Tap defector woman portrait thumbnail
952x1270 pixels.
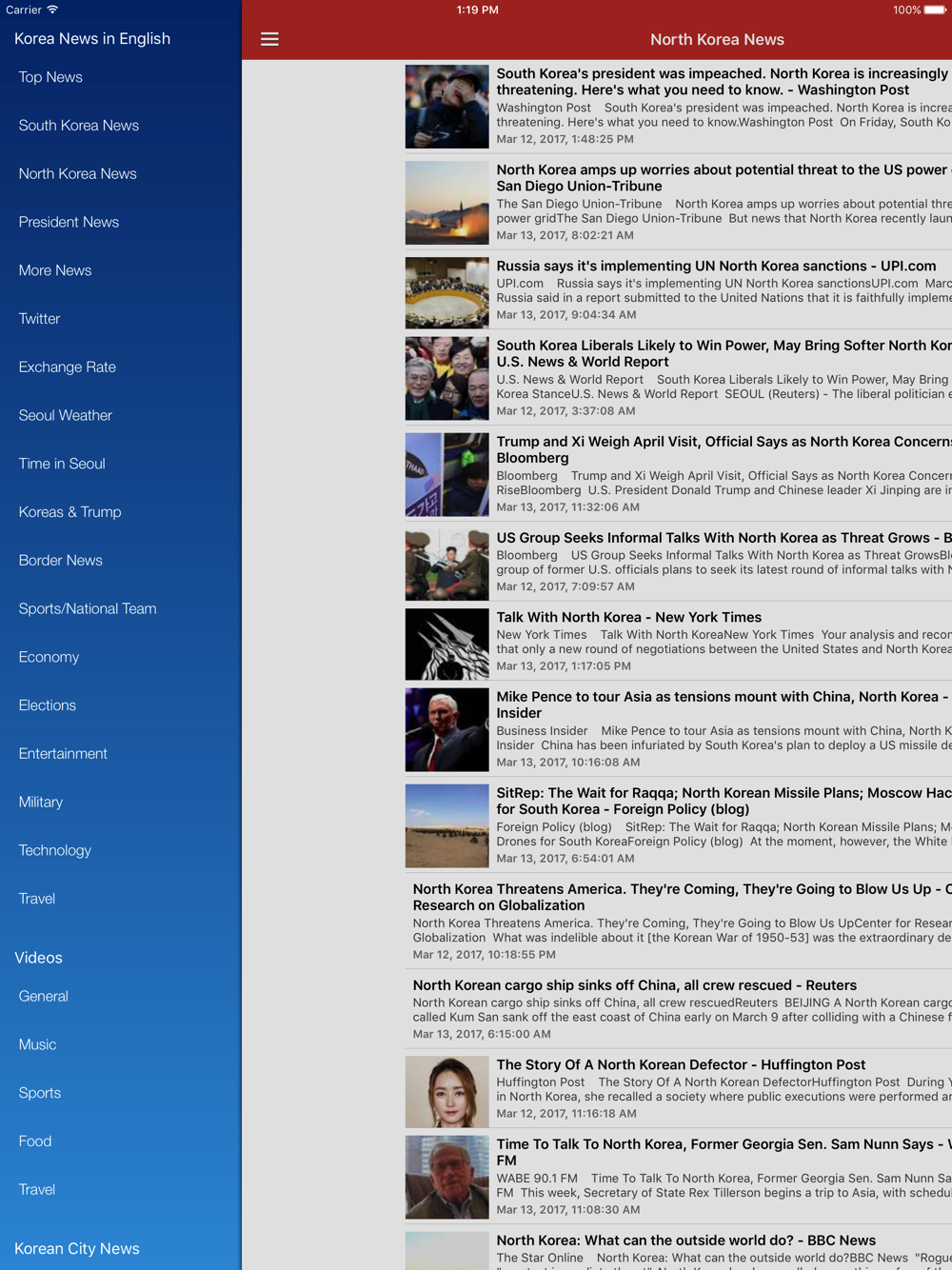(x=446, y=1092)
